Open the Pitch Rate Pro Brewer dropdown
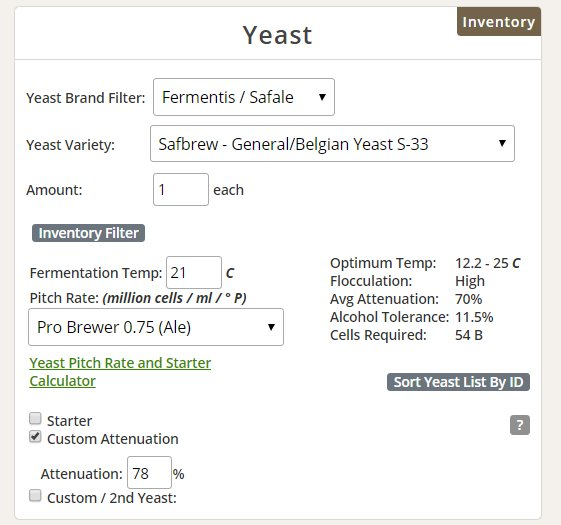This screenshot has height=525, width=561. coord(156,327)
